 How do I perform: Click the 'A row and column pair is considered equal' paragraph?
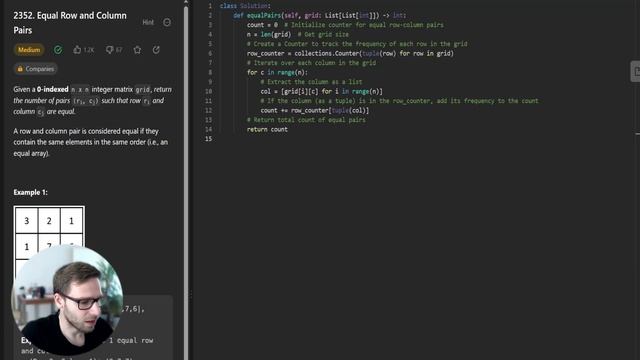pos(91,142)
